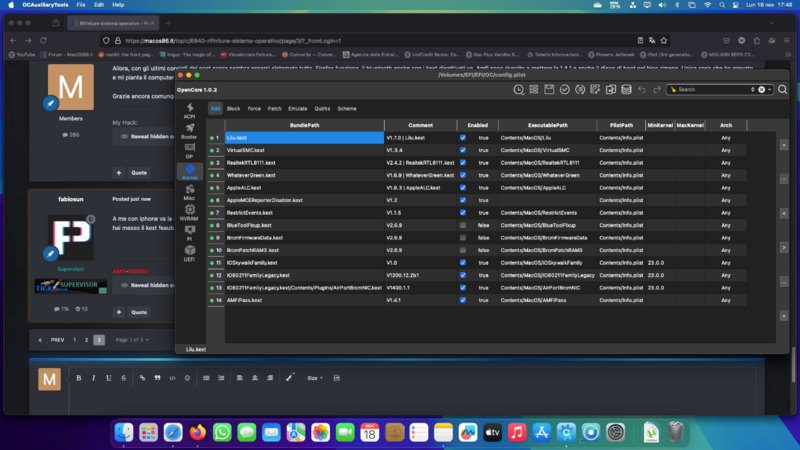
Task: Click the fabiosun username link
Action: 71,199
